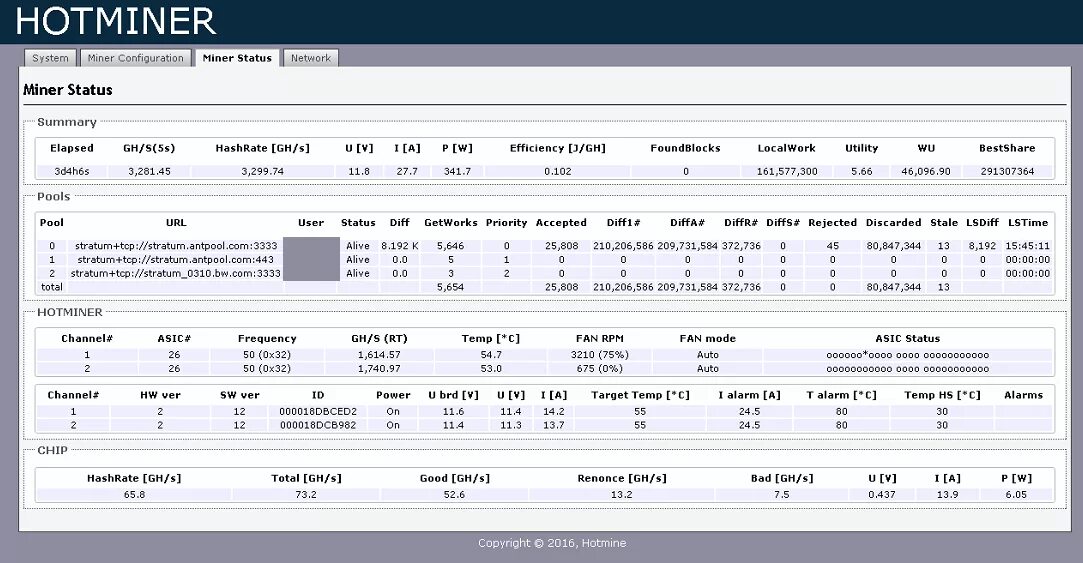Click the channel 1 GH/S value 1,614.57
This screenshot has height=563, width=1083.
click(x=379, y=355)
